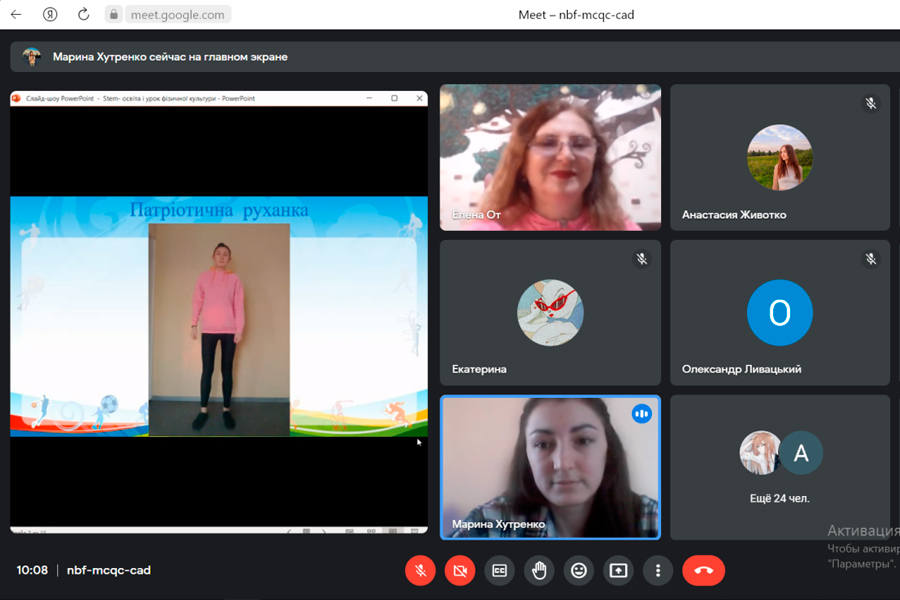This screenshot has height=600, width=900.
Task: Click Анастасия Животко muted mic icon
Action: click(x=871, y=103)
